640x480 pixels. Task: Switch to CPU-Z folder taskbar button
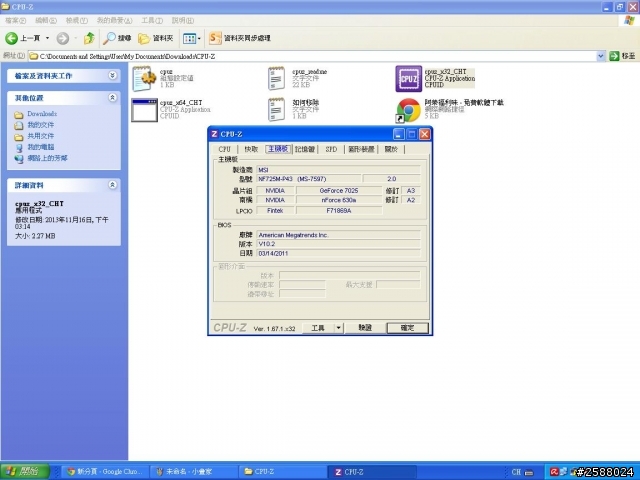point(283,471)
